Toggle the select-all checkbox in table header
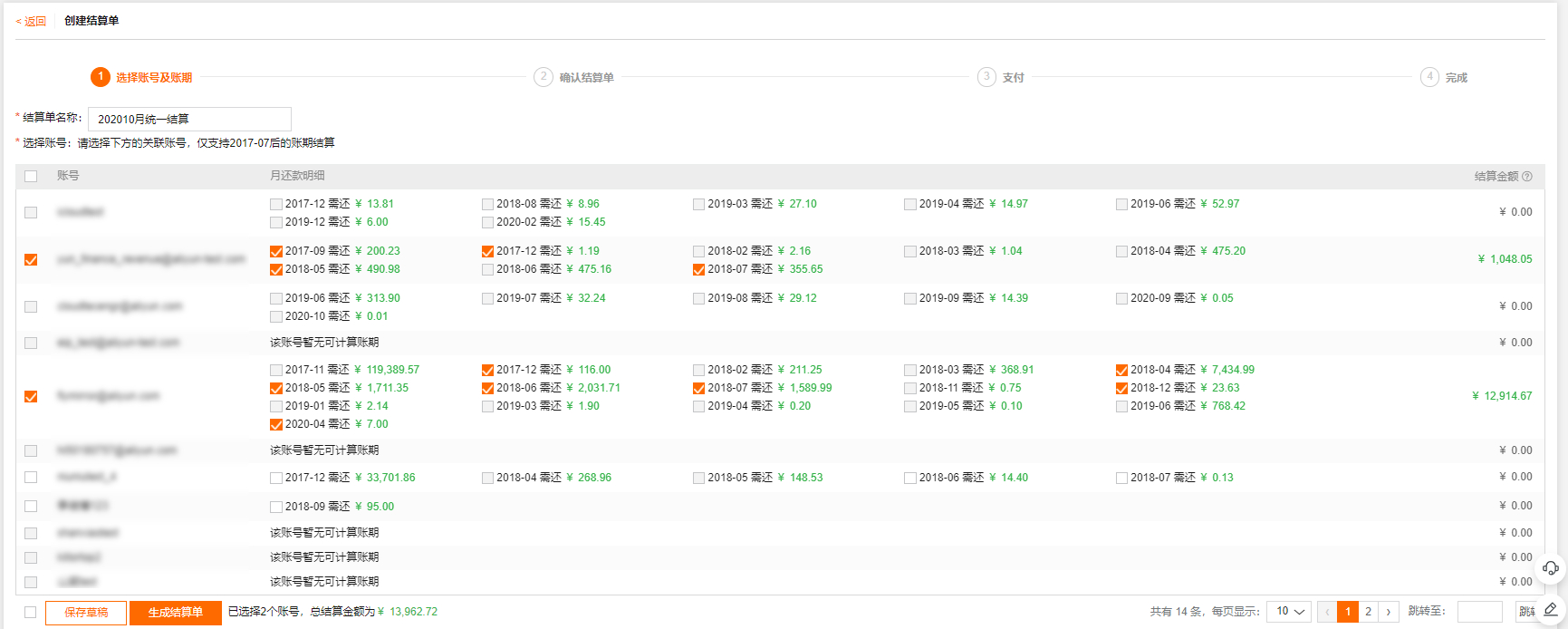Viewport: 1568px width, 629px height. [31, 176]
